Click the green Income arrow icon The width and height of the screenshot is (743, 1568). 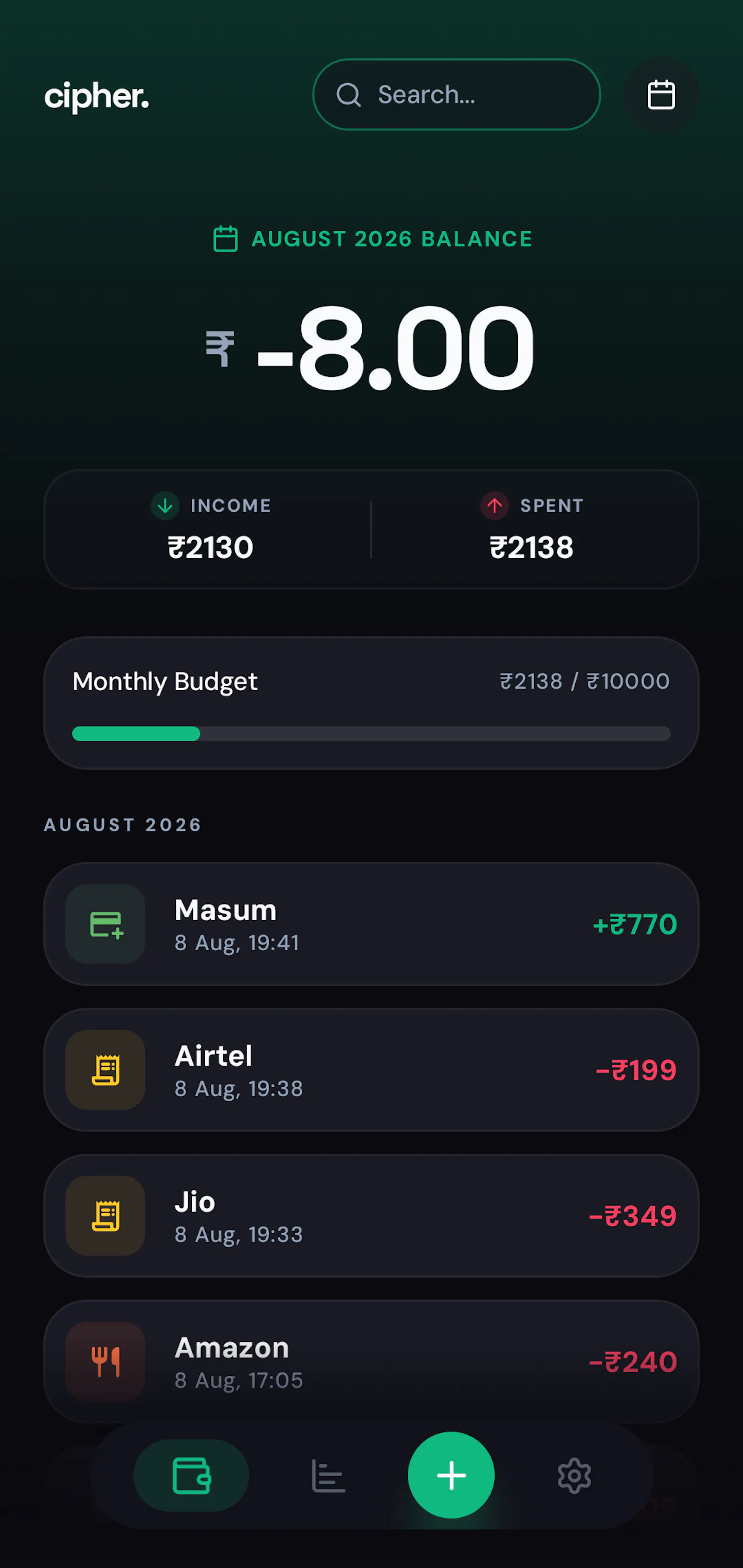[x=165, y=505]
